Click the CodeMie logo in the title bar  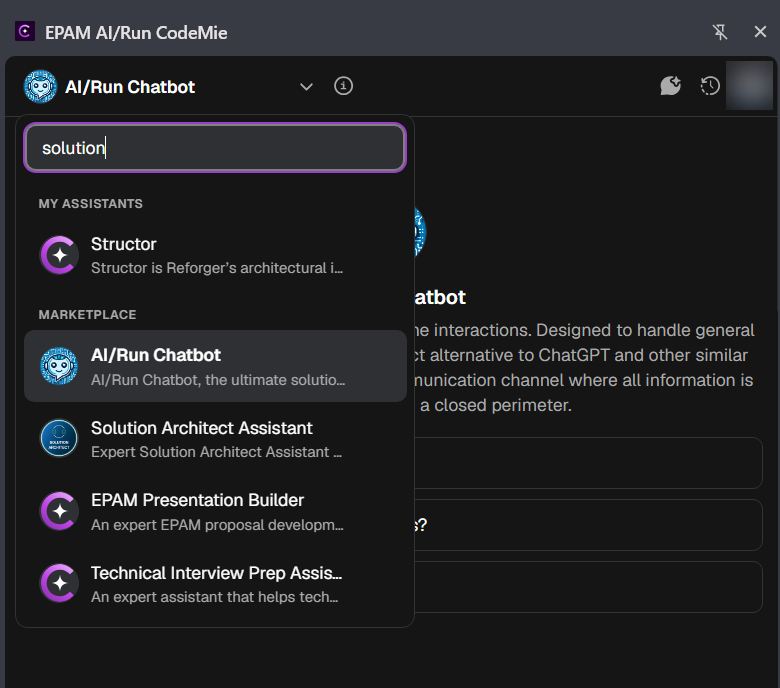(x=25, y=31)
